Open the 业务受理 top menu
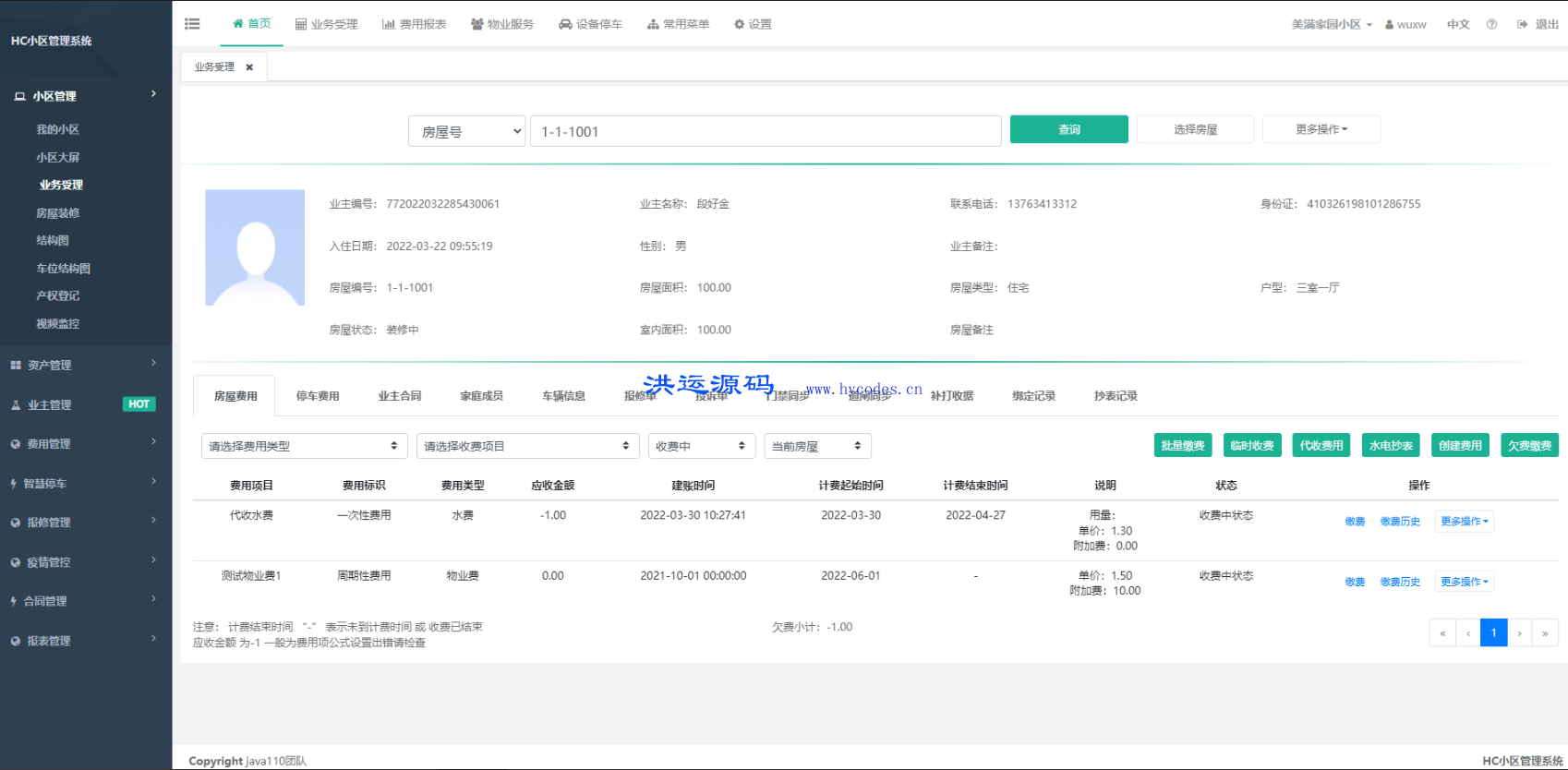Screen dimensions: 1568x770 (x=326, y=24)
